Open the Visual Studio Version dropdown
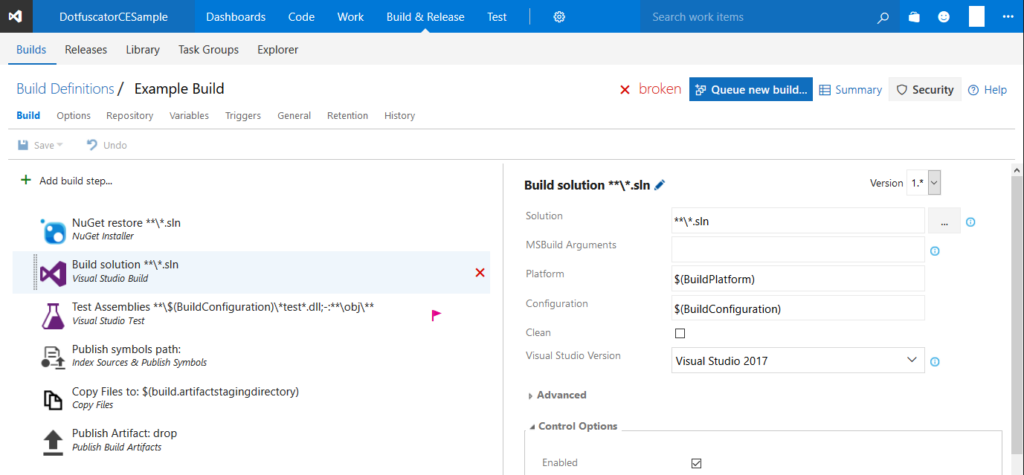 [x=797, y=360]
